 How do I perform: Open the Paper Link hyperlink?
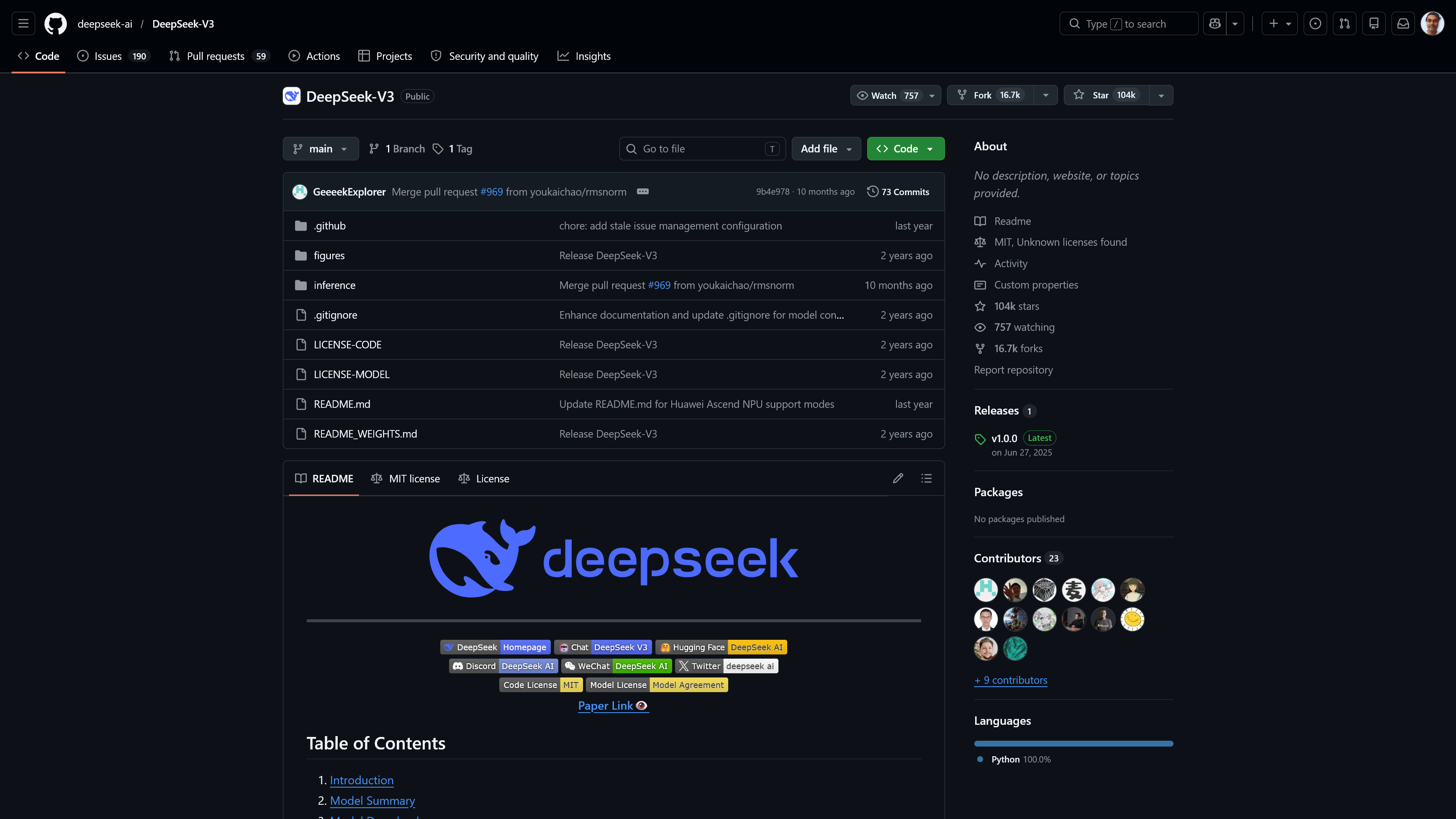coord(613,706)
